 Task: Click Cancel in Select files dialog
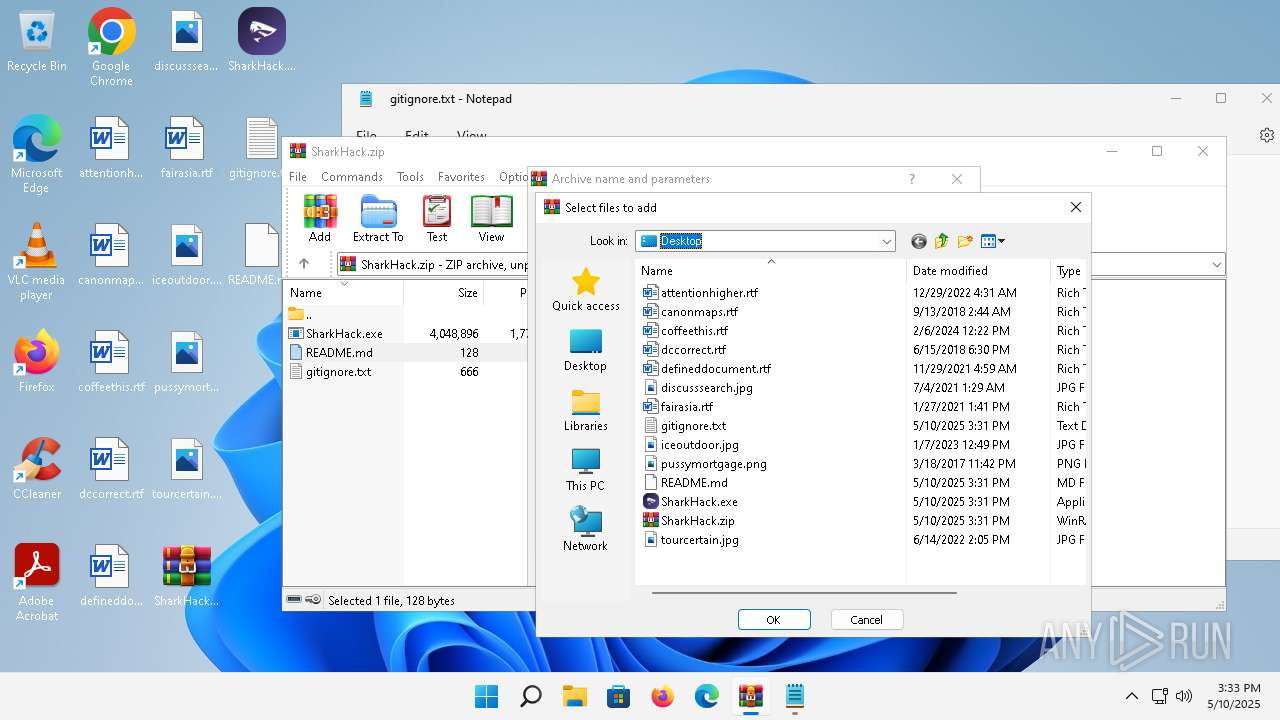(x=867, y=620)
